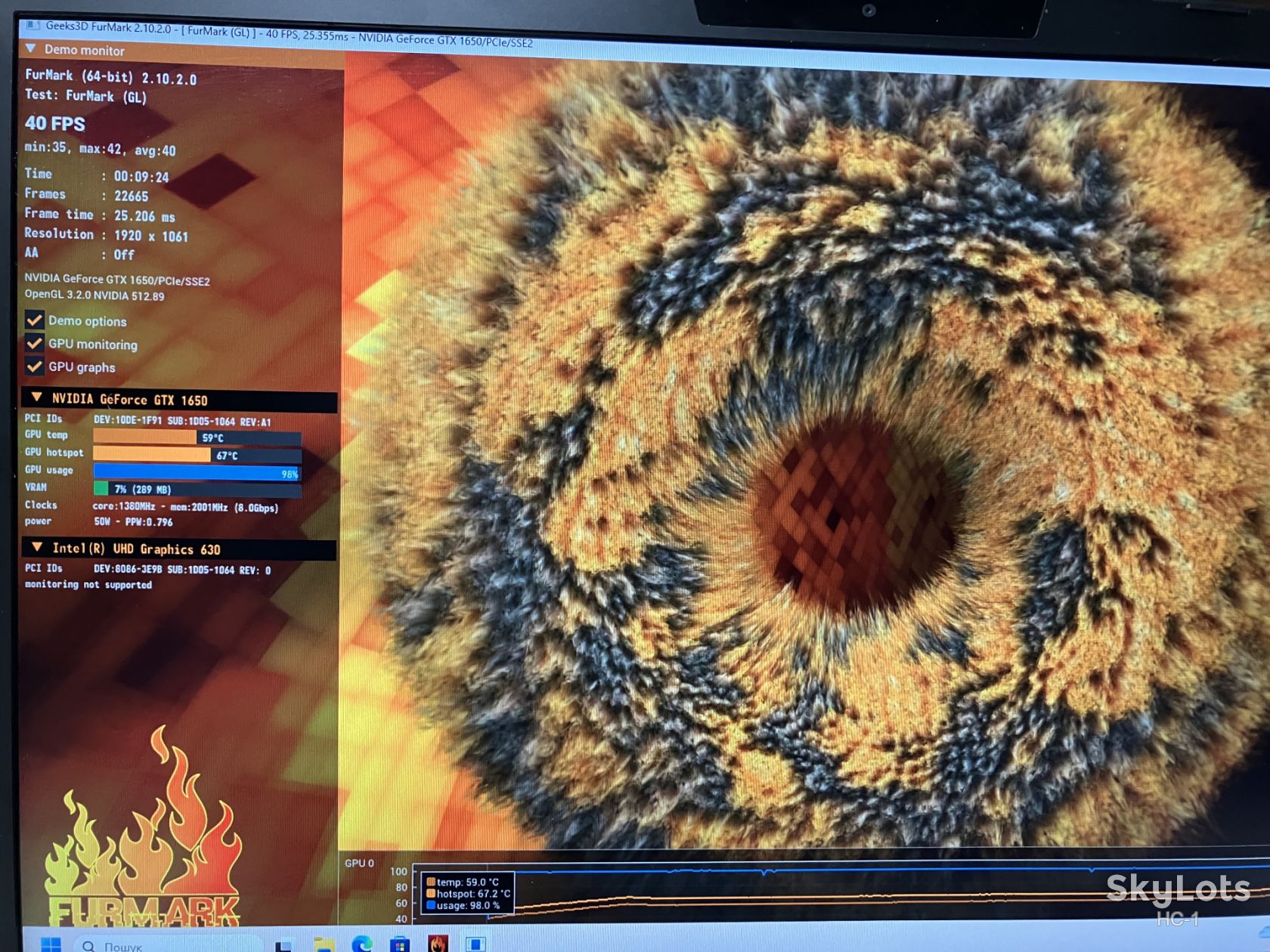Click the 'OpenGL 3.2.0 NVIDIA 512.89' line

click(x=94, y=295)
